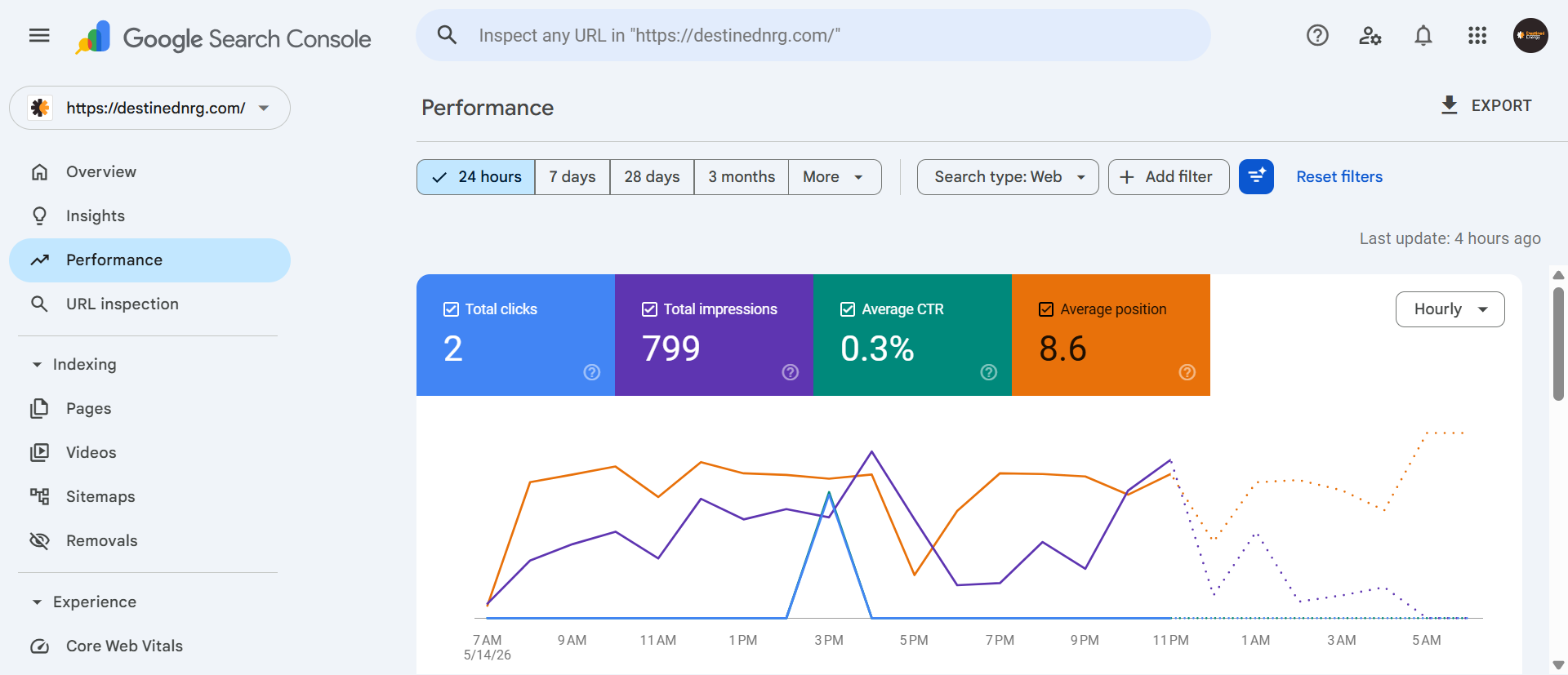Click the Removals hidden-eye icon

[39, 540]
